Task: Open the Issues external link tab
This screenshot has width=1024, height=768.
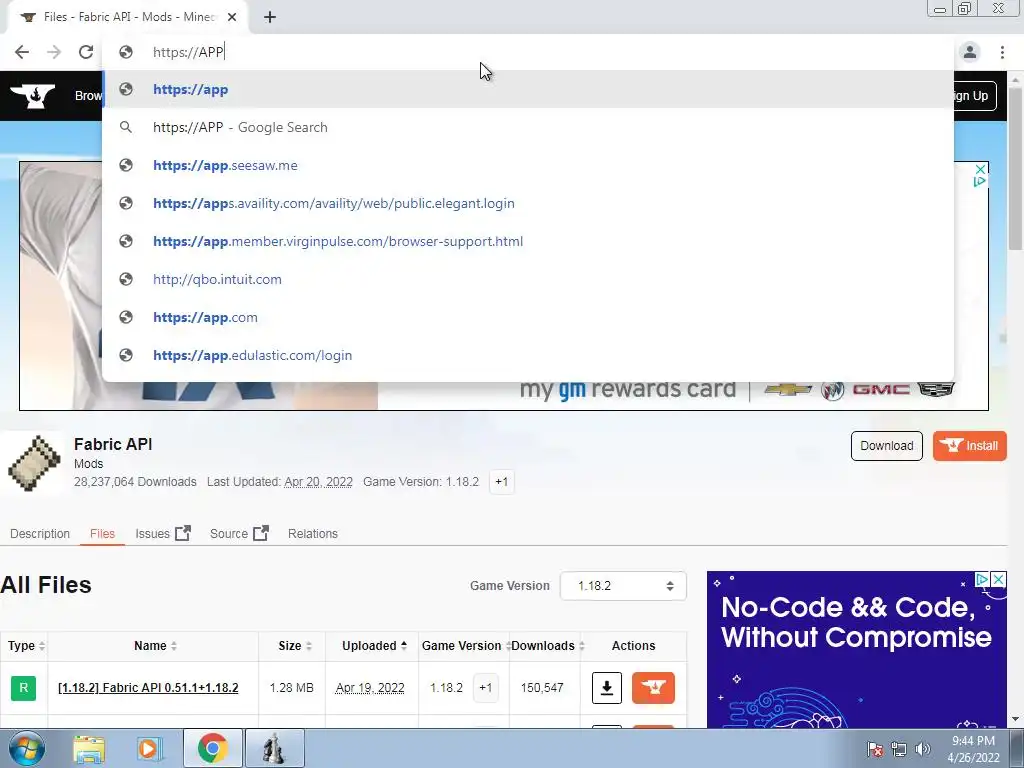Action: tap(163, 534)
